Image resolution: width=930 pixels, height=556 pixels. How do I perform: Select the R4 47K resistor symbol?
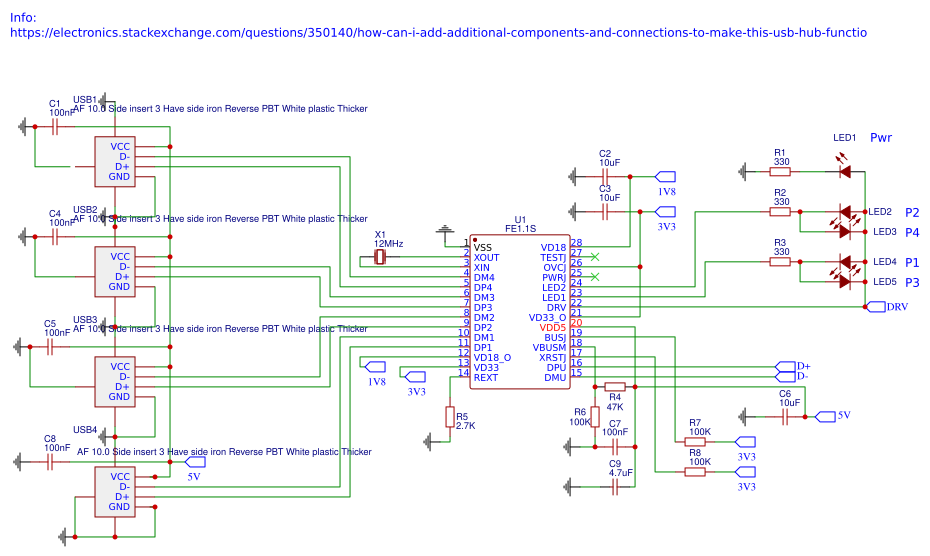(x=615, y=387)
